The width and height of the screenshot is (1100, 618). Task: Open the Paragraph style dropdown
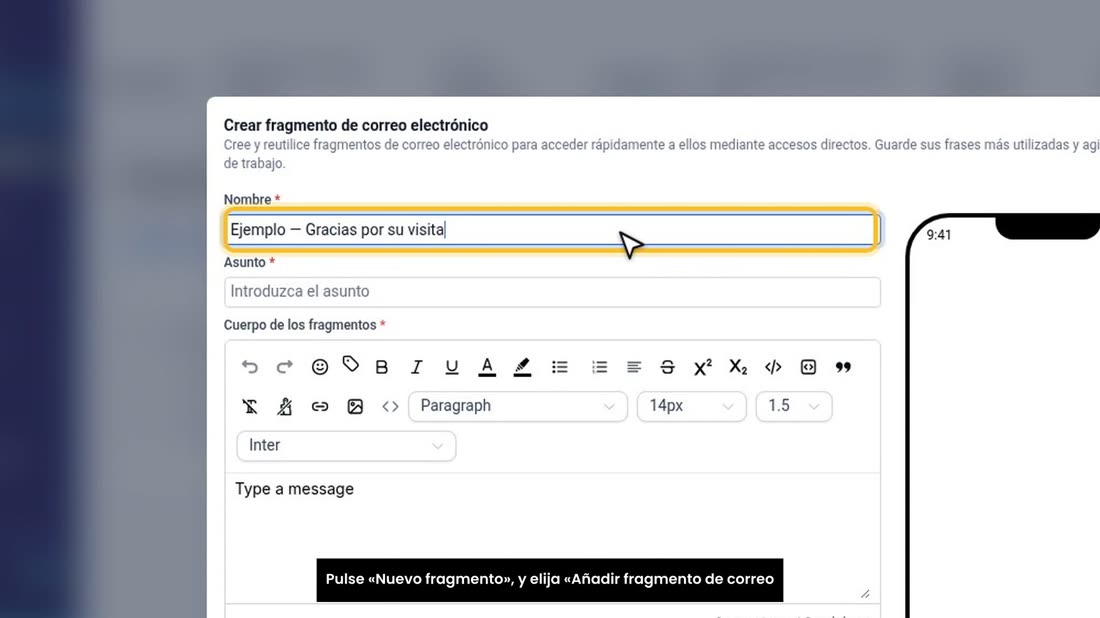tap(518, 406)
